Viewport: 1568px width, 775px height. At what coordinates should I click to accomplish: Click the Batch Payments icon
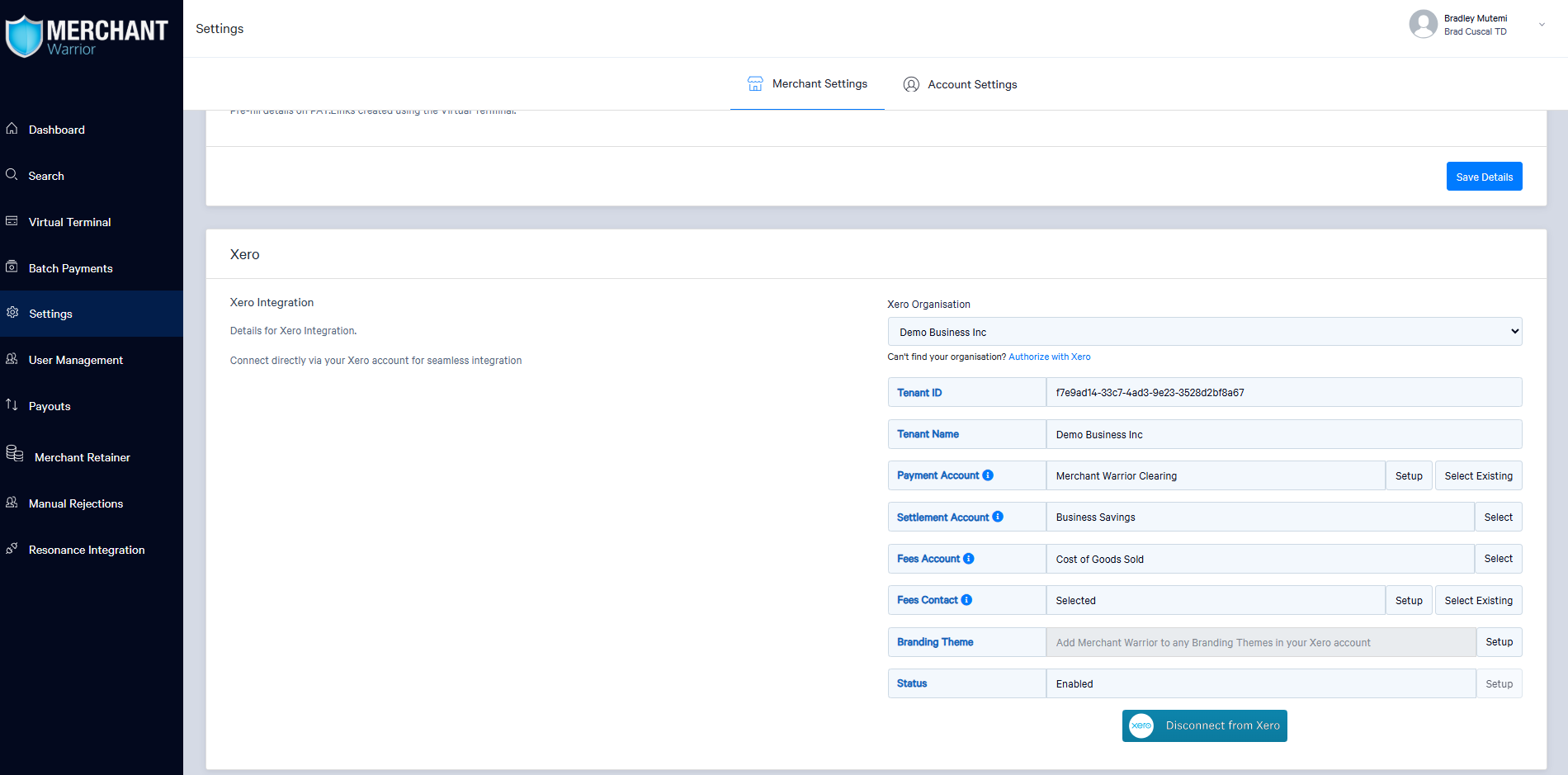(x=12, y=267)
